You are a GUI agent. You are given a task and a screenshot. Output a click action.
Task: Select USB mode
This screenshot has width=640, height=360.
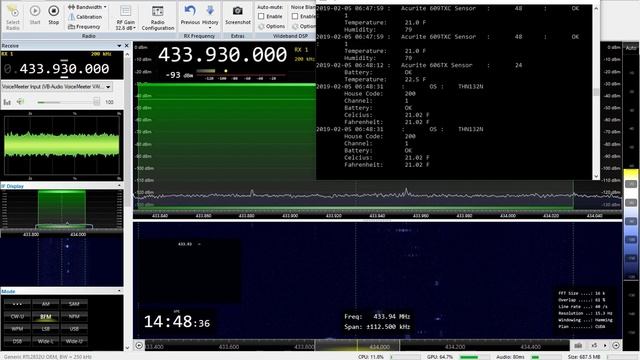point(74,329)
